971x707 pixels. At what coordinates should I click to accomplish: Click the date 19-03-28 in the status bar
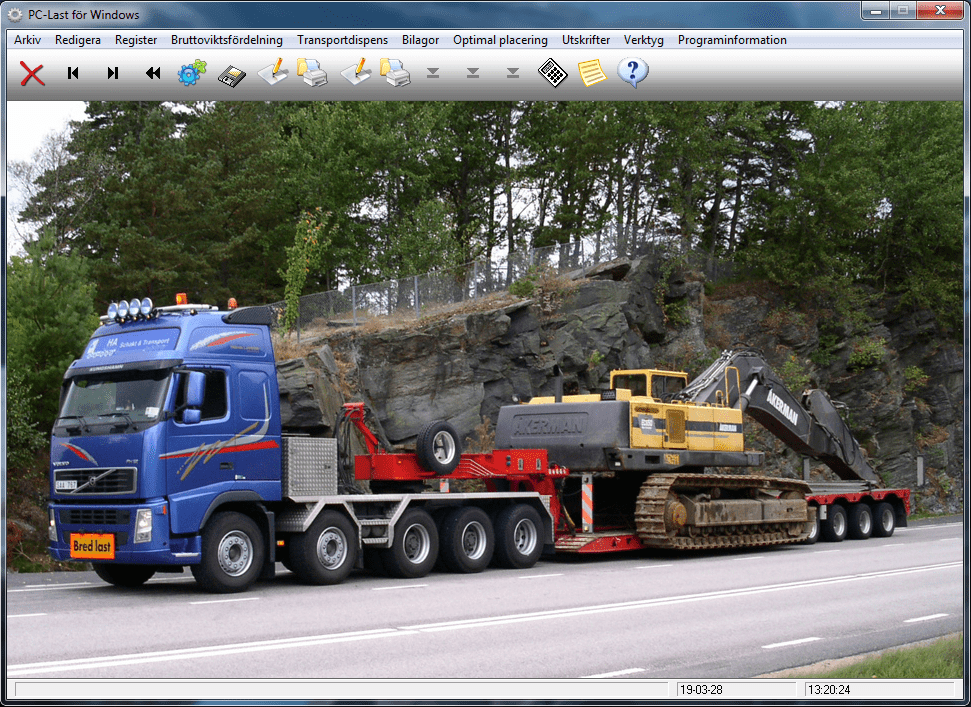pos(701,690)
